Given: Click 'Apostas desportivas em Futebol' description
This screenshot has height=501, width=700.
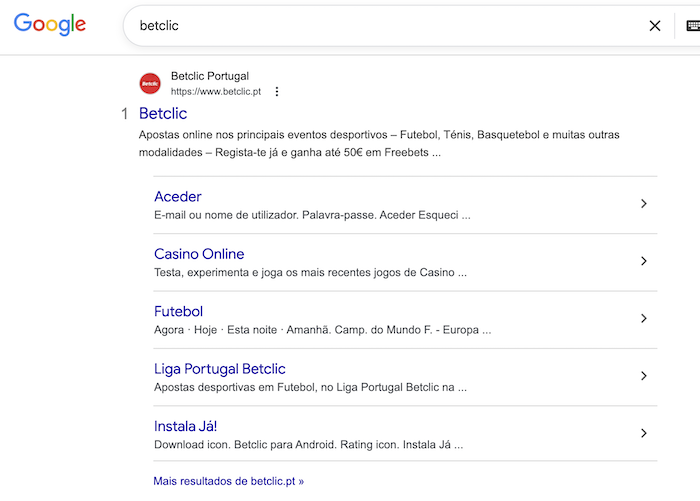Looking at the screenshot, I should tap(310, 387).
